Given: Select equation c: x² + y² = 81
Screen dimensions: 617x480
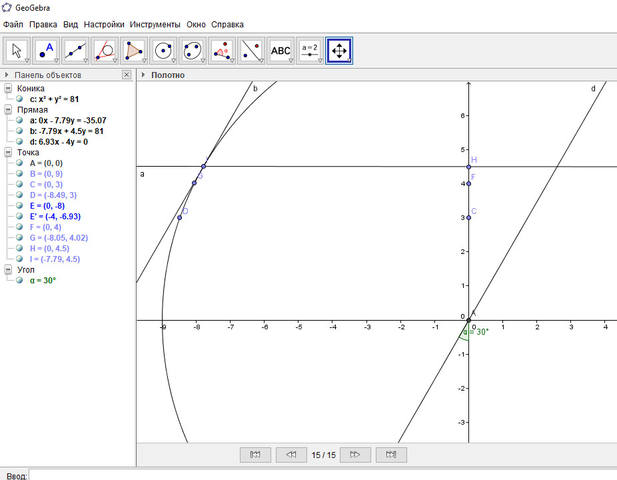Looking at the screenshot, I should point(54,99).
